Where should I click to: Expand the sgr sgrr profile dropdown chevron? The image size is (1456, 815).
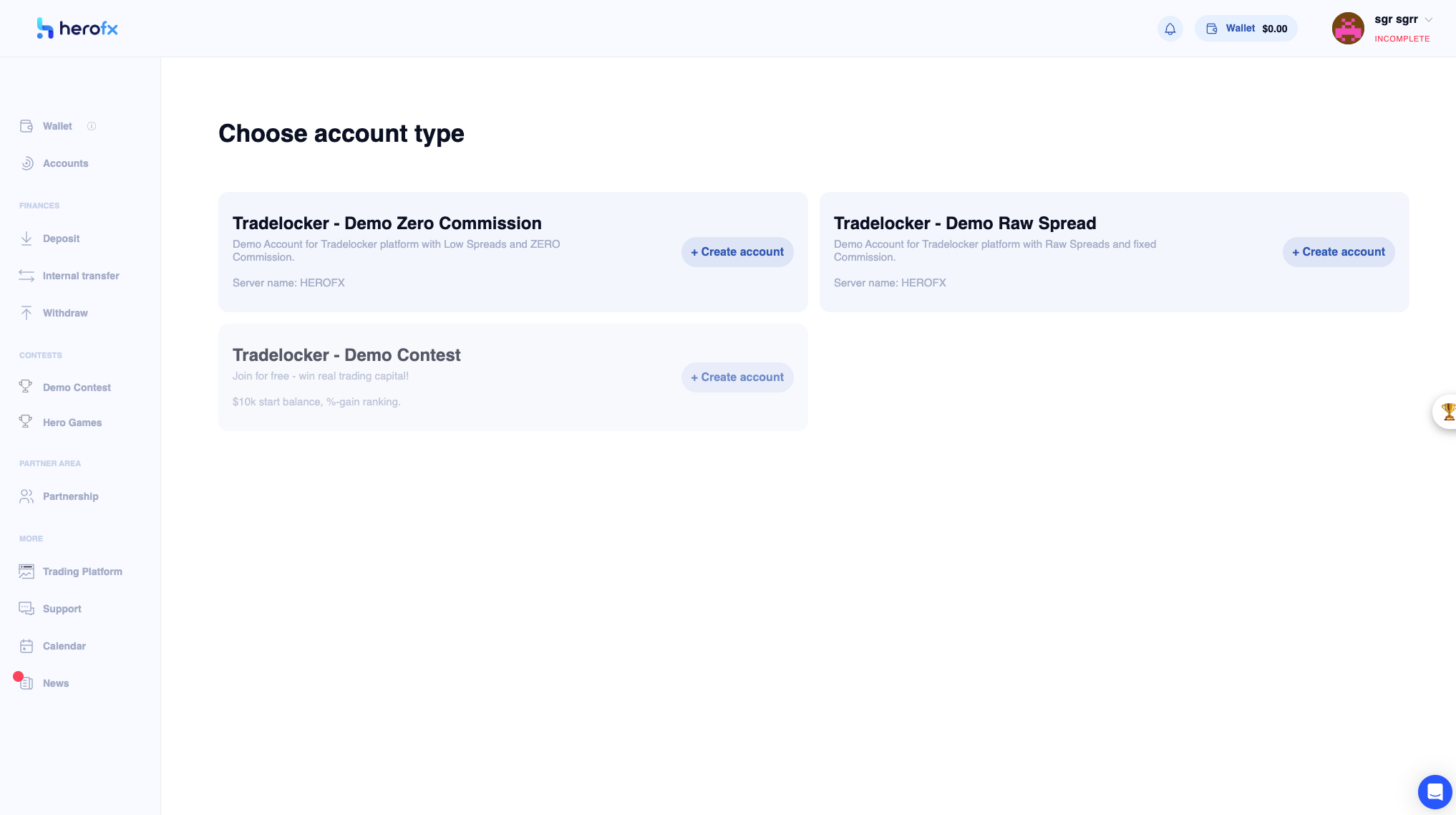1429,19
